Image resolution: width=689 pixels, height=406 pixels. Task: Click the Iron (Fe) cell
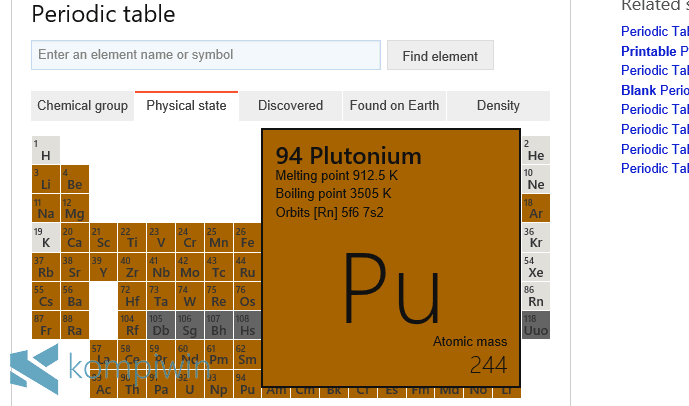(x=247, y=237)
